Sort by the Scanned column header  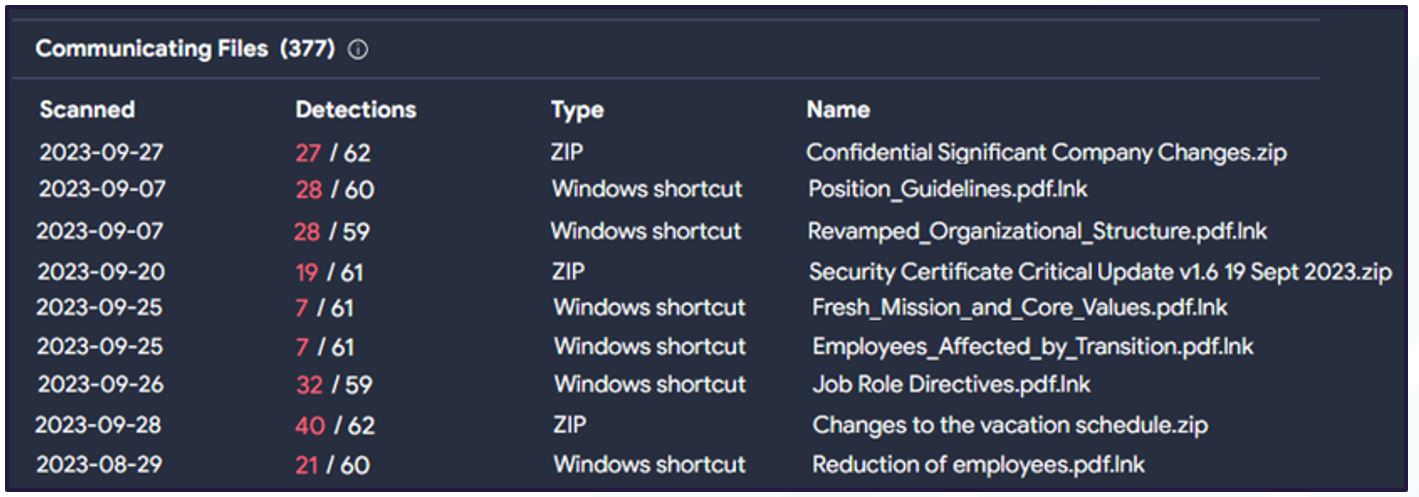coord(87,110)
